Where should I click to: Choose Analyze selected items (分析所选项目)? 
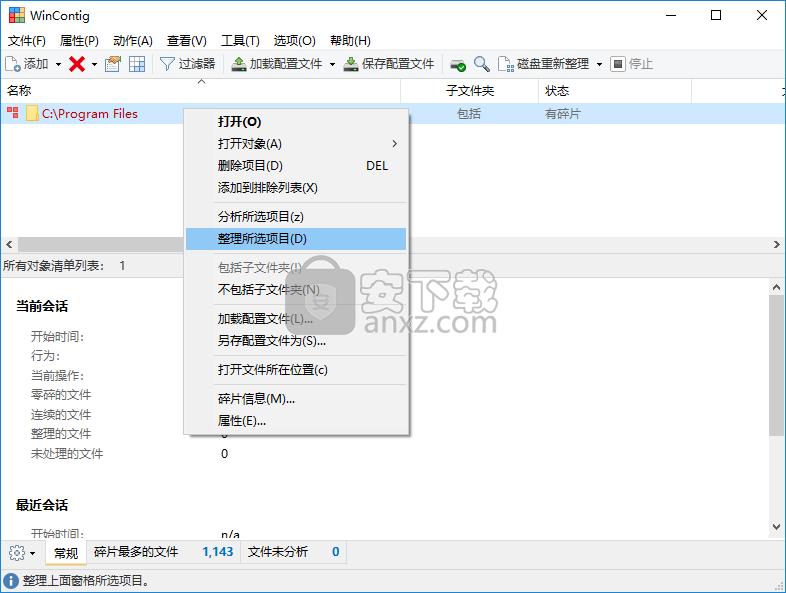point(296,217)
